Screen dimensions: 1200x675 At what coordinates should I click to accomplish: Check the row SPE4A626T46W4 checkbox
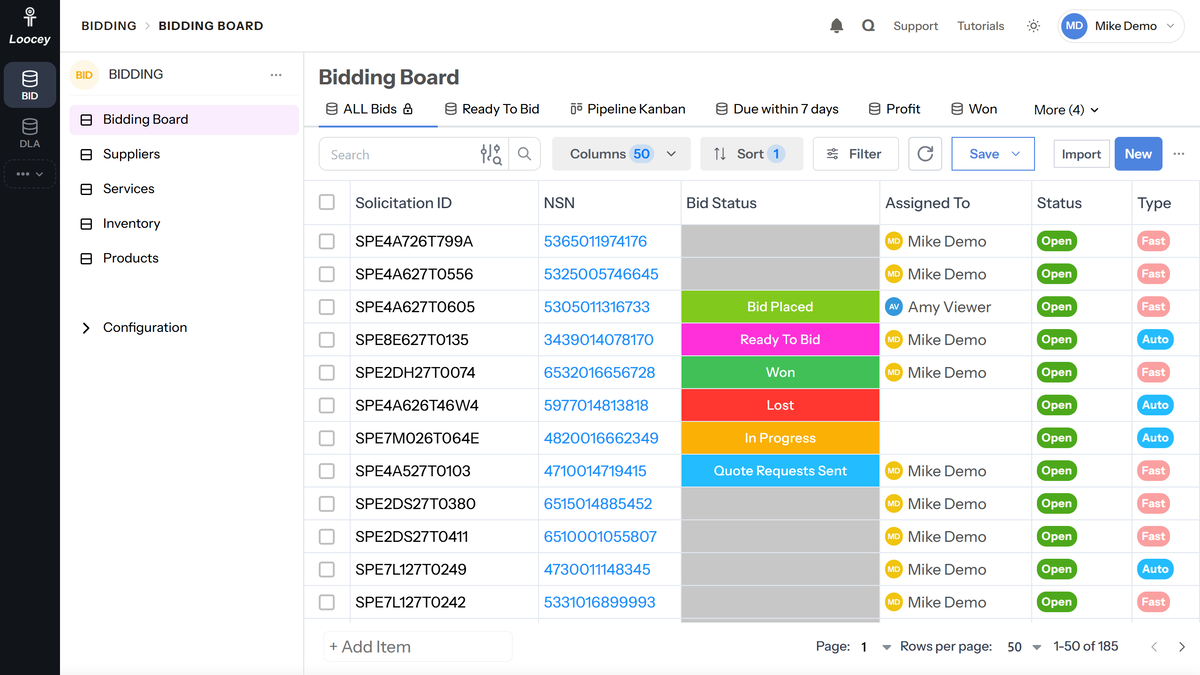[x=327, y=405]
